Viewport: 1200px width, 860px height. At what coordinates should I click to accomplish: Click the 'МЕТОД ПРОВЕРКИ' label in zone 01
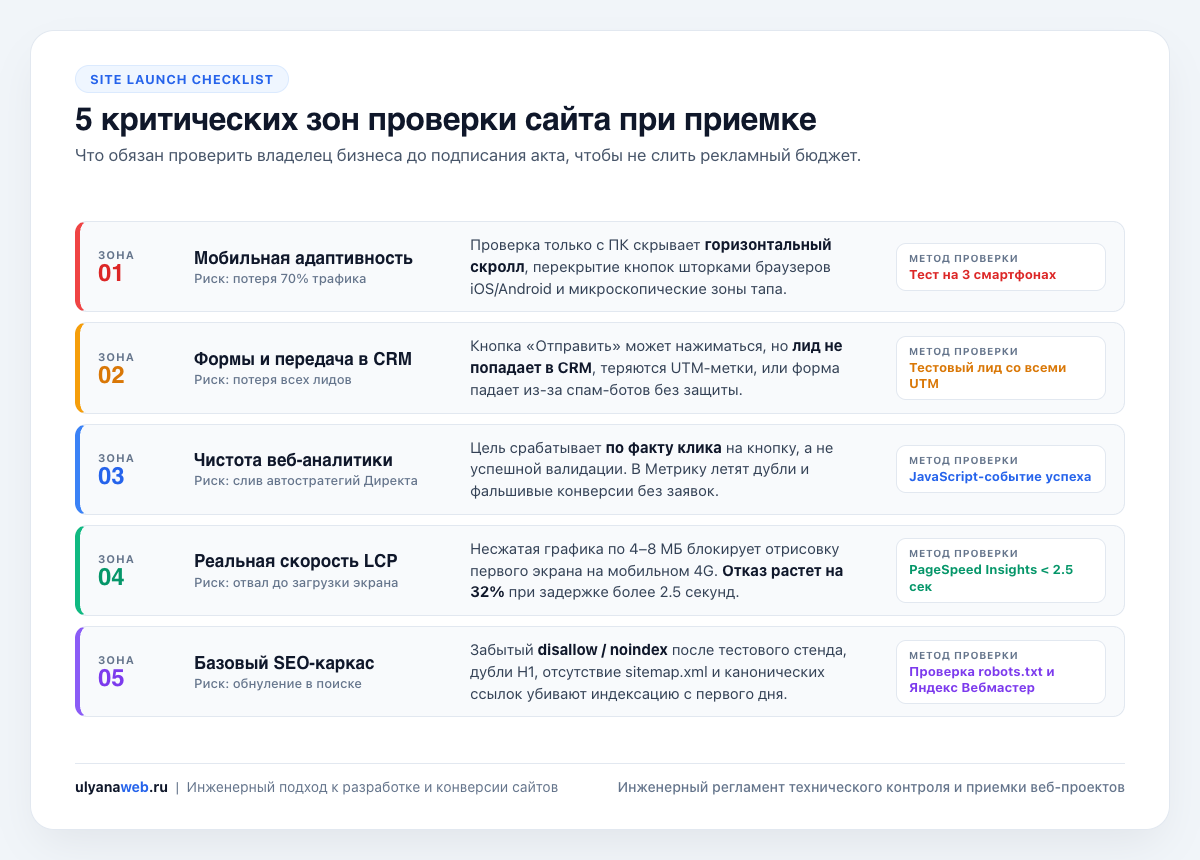tap(964, 259)
